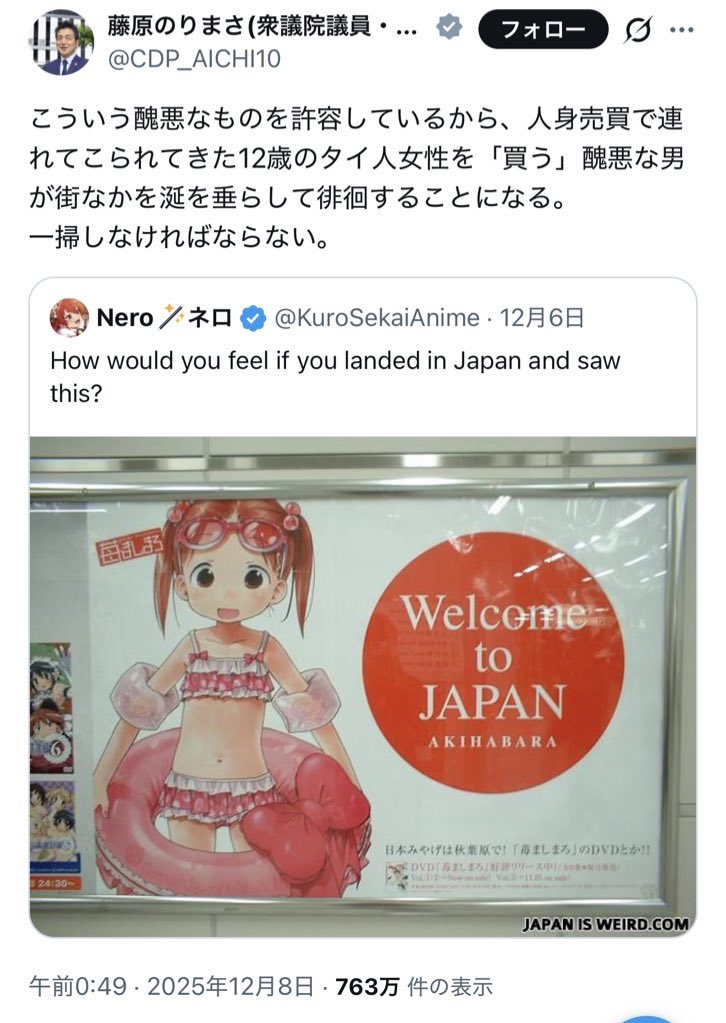Click the main post's Japanese text body
This screenshot has height=1023, width=726.
(357, 178)
